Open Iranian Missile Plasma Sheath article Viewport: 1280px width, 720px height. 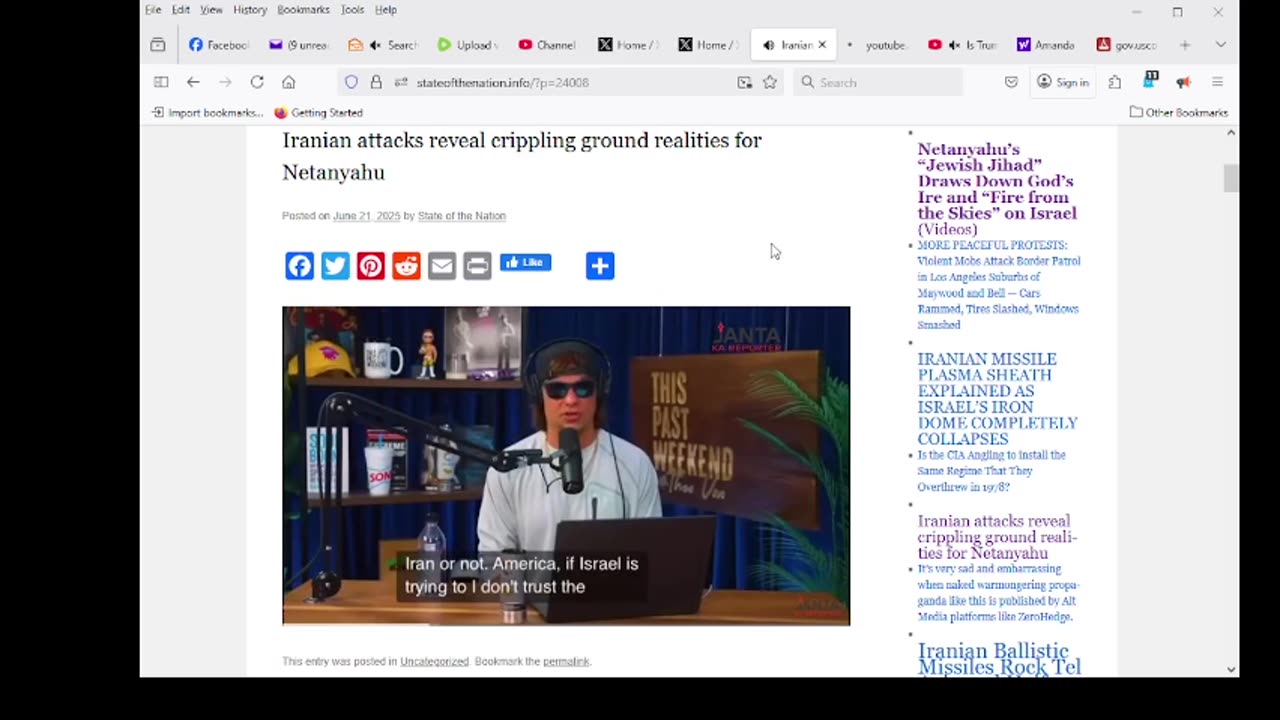pos(997,399)
